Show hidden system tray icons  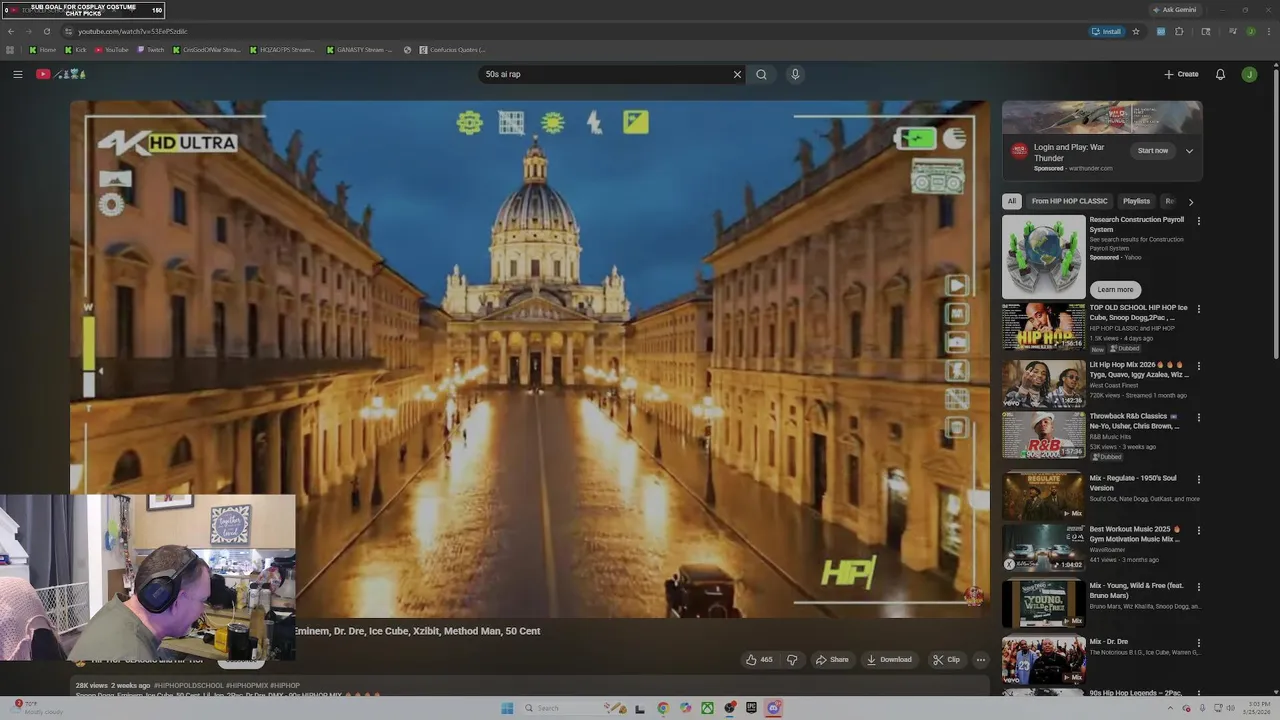click(x=1170, y=708)
